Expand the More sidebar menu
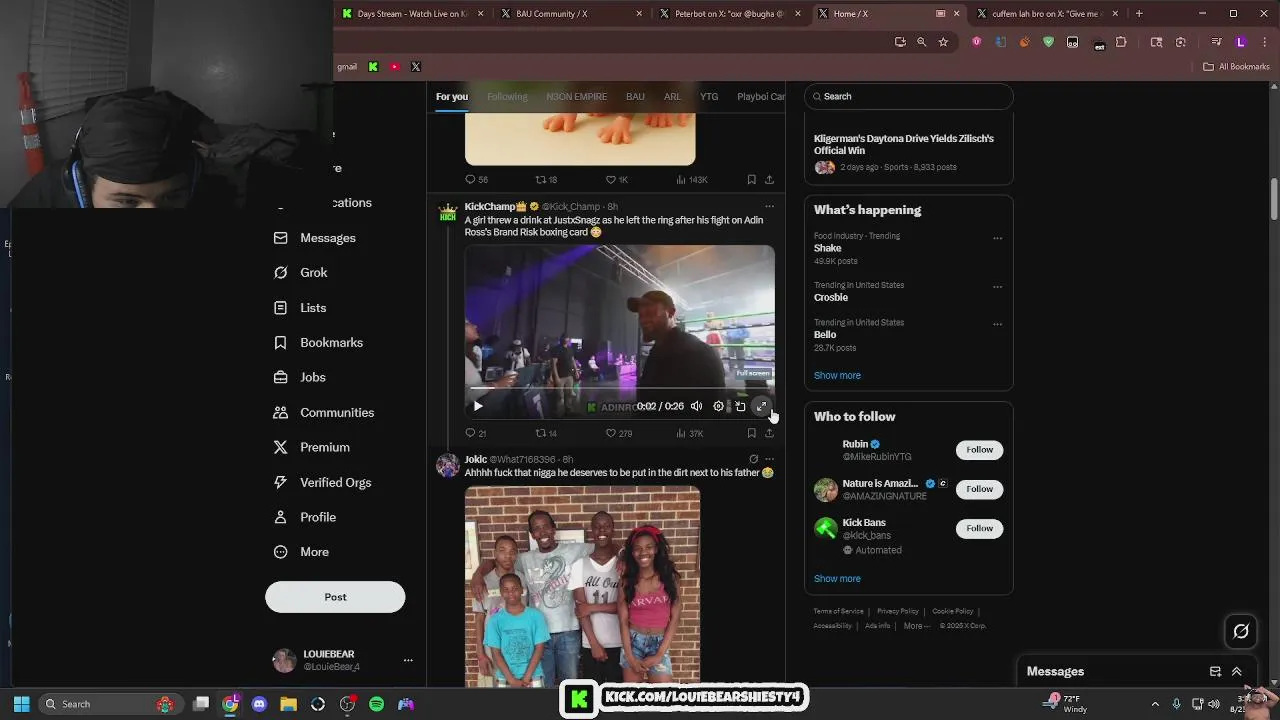The height and width of the screenshot is (720, 1280). (x=300, y=552)
